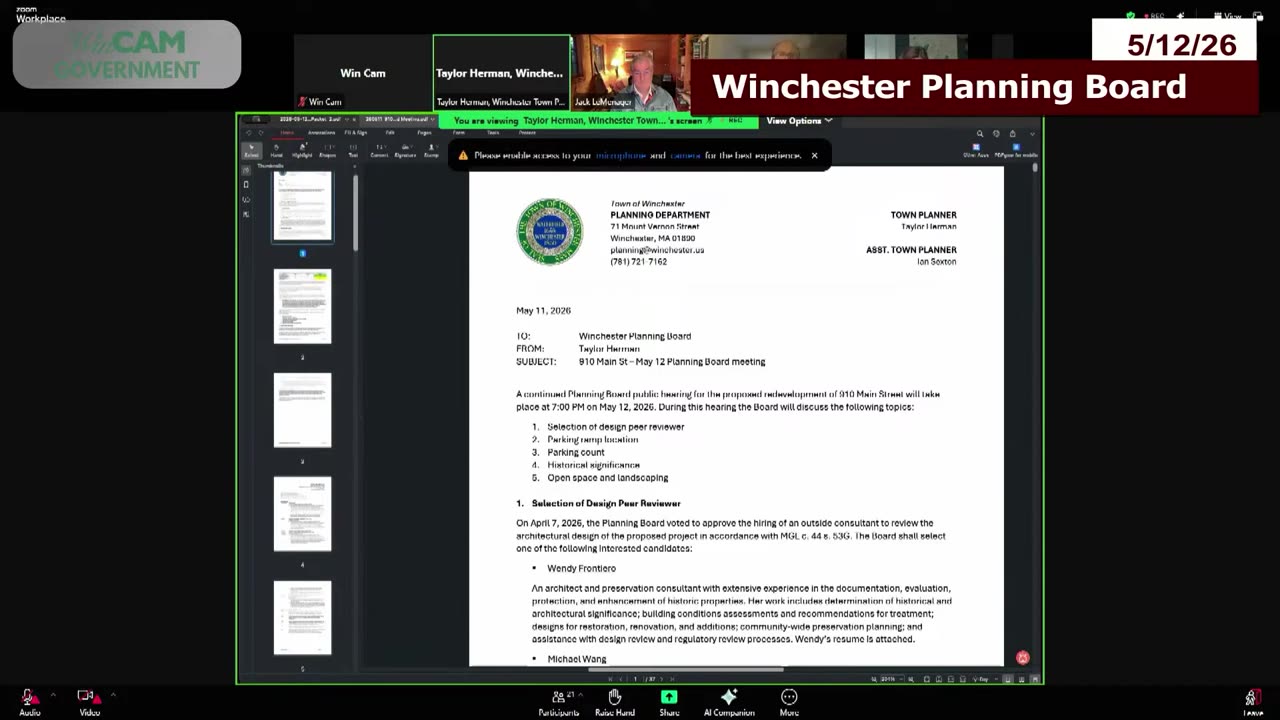This screenshot has height=720, width=1280.
Task: Open the second document tab in PDF viewer
Action: [400, 119]
